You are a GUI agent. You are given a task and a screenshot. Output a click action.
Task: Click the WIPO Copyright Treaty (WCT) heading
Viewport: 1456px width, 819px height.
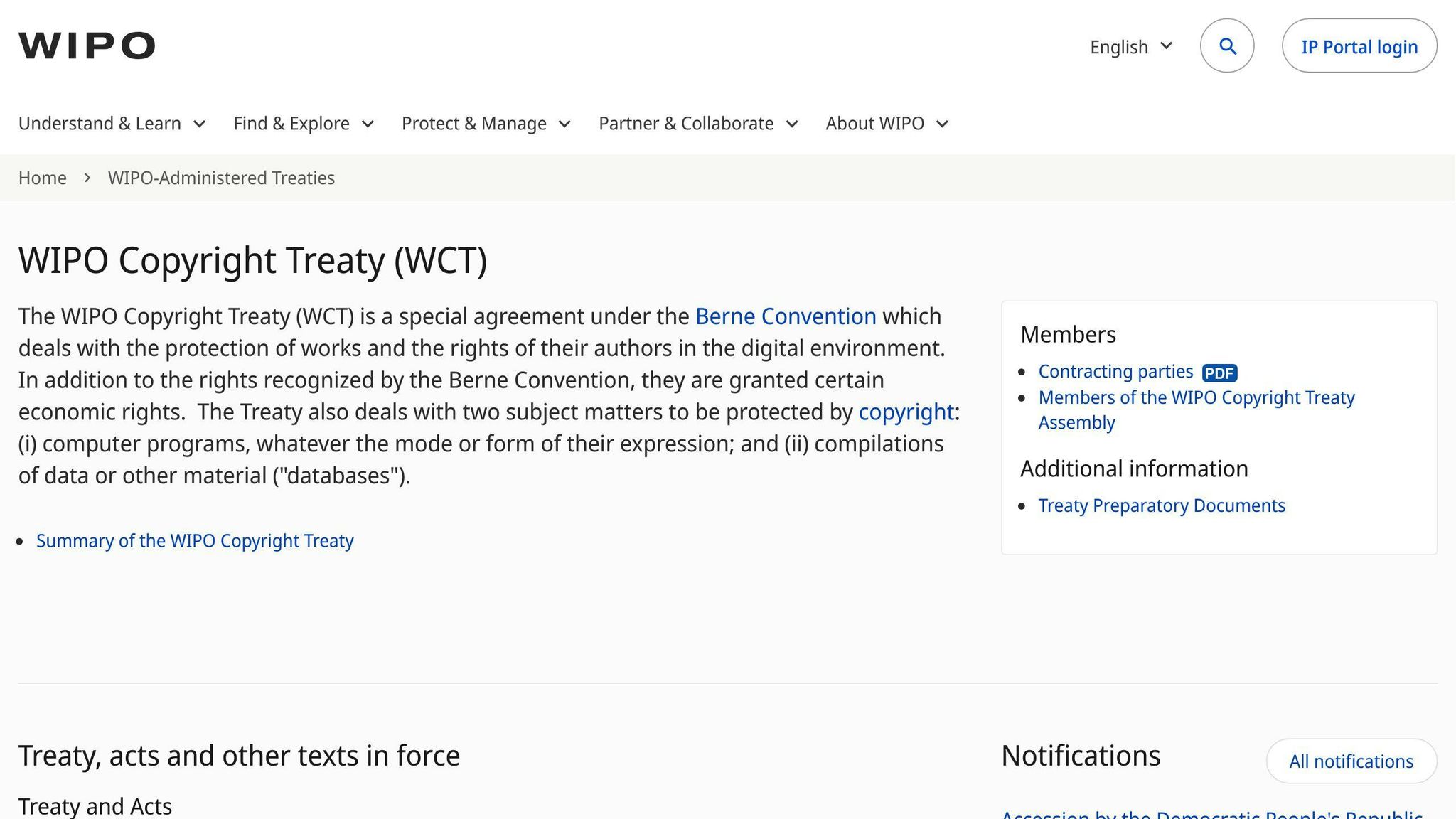[252, 260]
